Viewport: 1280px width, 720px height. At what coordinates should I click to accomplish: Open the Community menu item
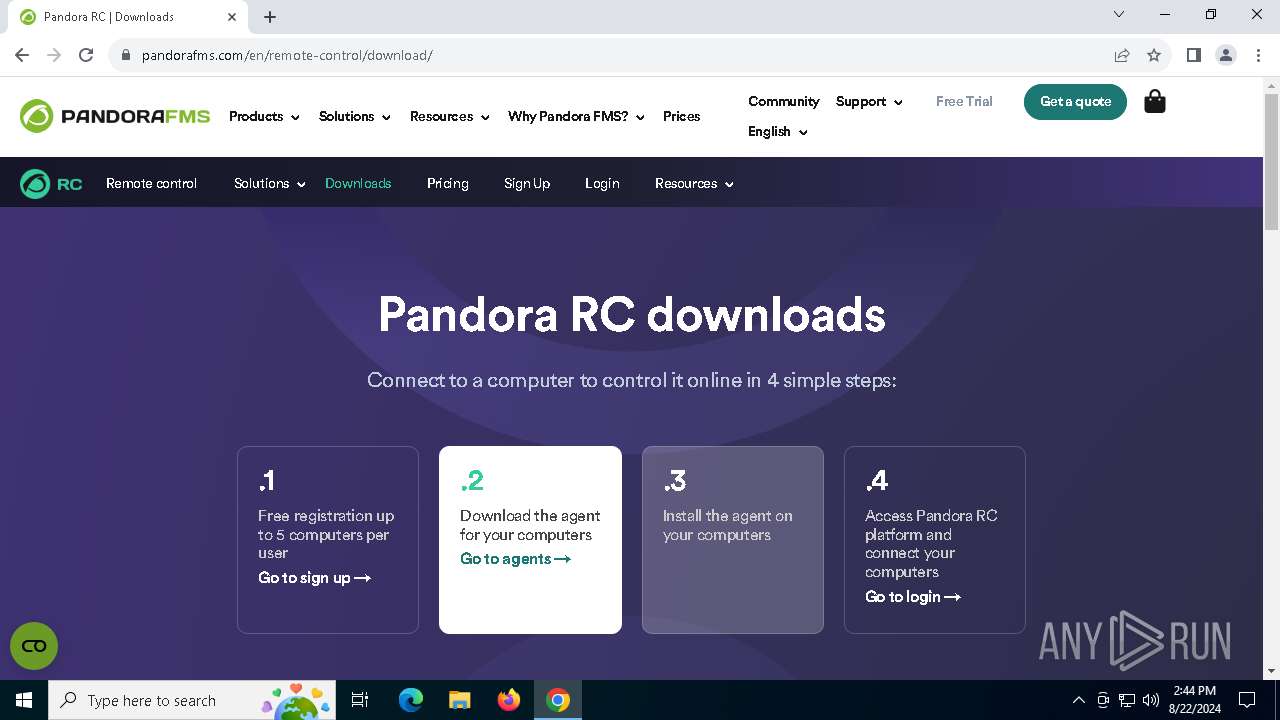[x=783, y=101]
